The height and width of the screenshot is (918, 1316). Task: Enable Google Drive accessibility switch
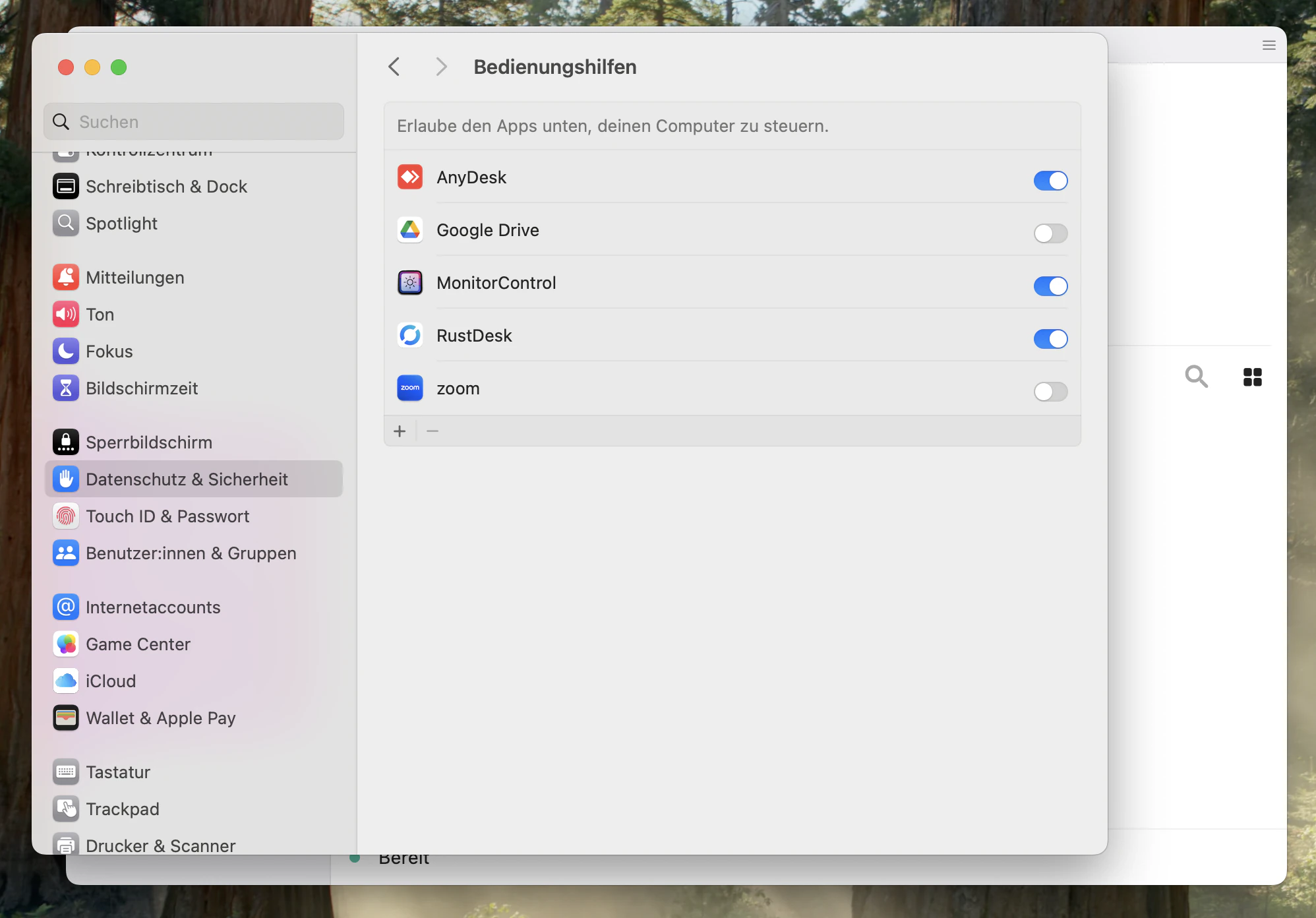pos(1050,233)
